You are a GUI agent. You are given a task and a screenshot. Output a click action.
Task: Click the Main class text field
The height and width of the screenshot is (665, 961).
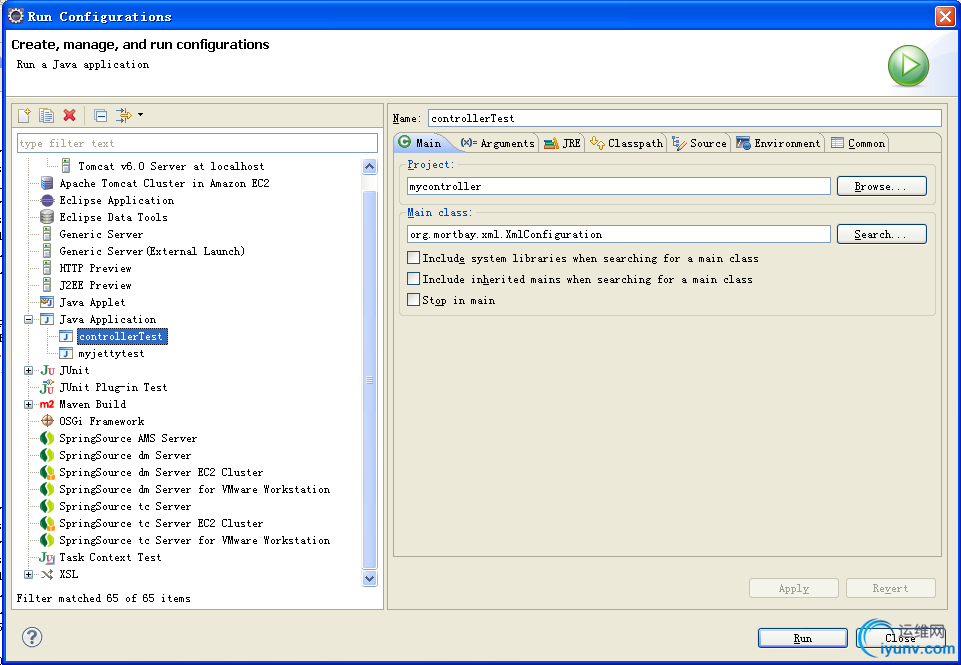pyautogui.click(x=618, y=234)
